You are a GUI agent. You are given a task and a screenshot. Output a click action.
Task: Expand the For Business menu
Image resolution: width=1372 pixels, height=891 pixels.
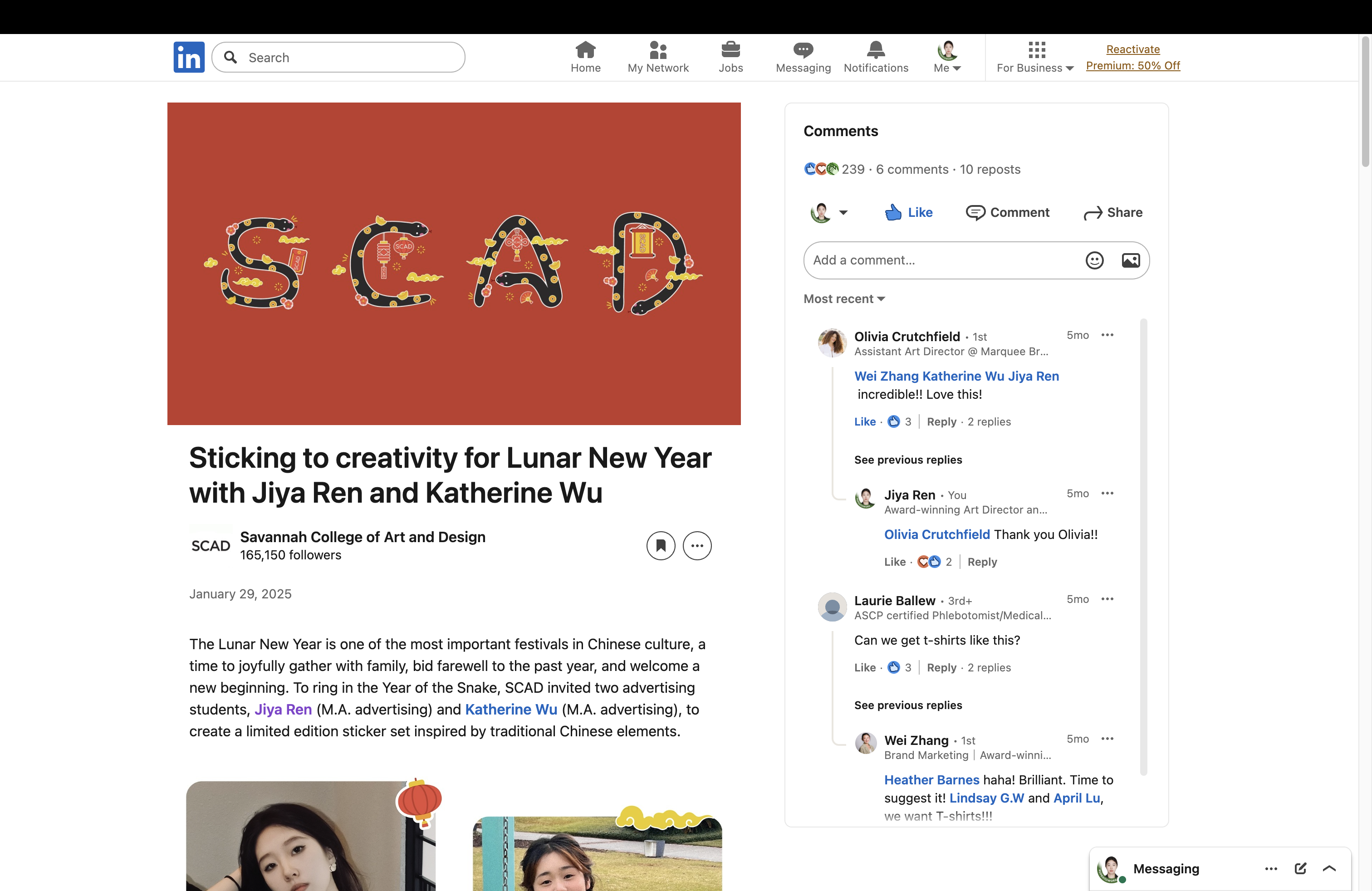click(x=1035, y=57)
